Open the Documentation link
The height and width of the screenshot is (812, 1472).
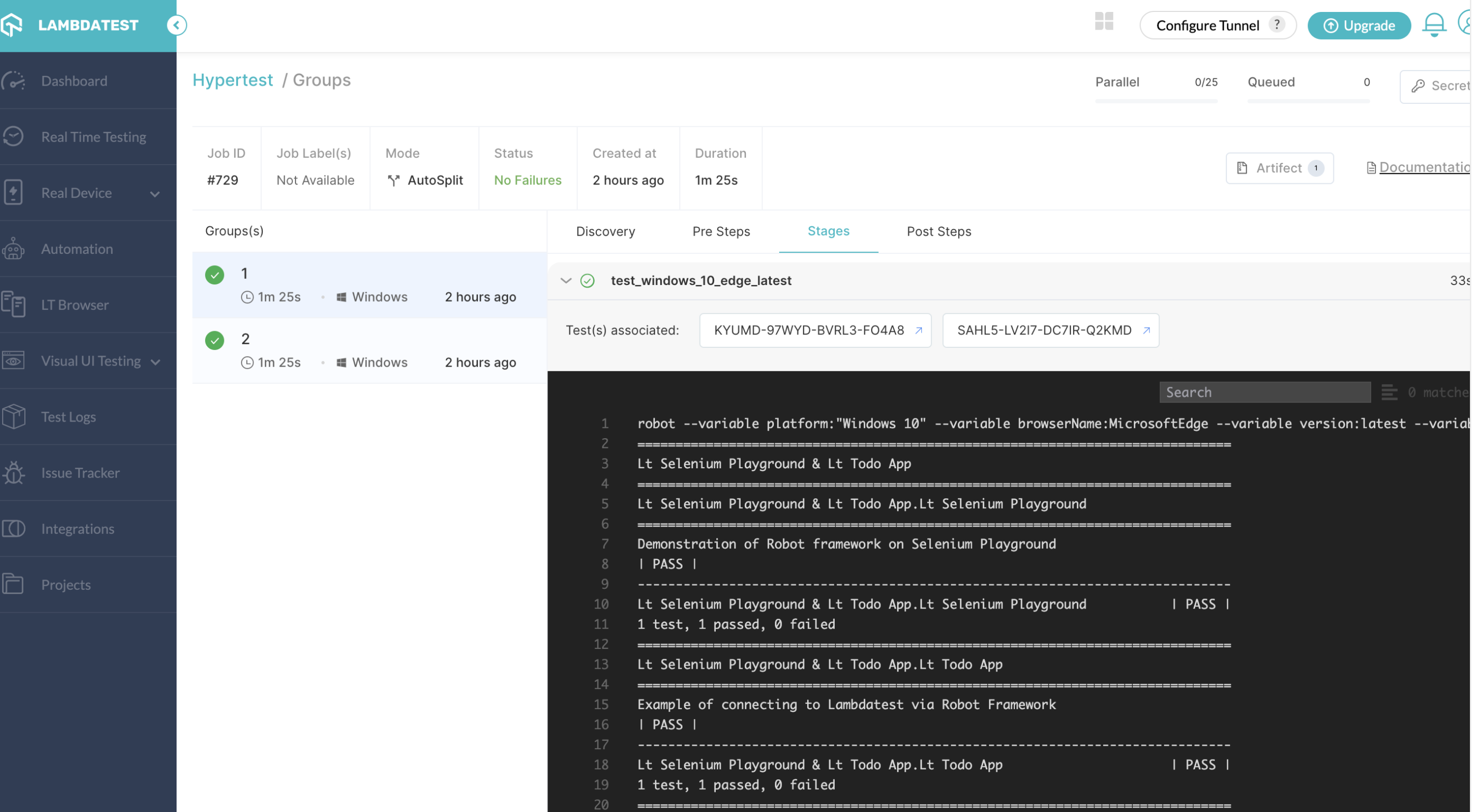coord(1419,167)
